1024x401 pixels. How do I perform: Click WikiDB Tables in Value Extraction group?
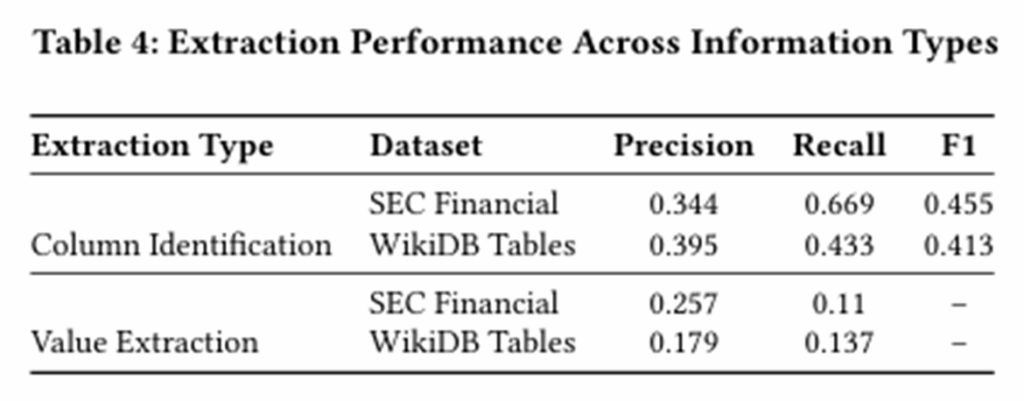point(472,342)
